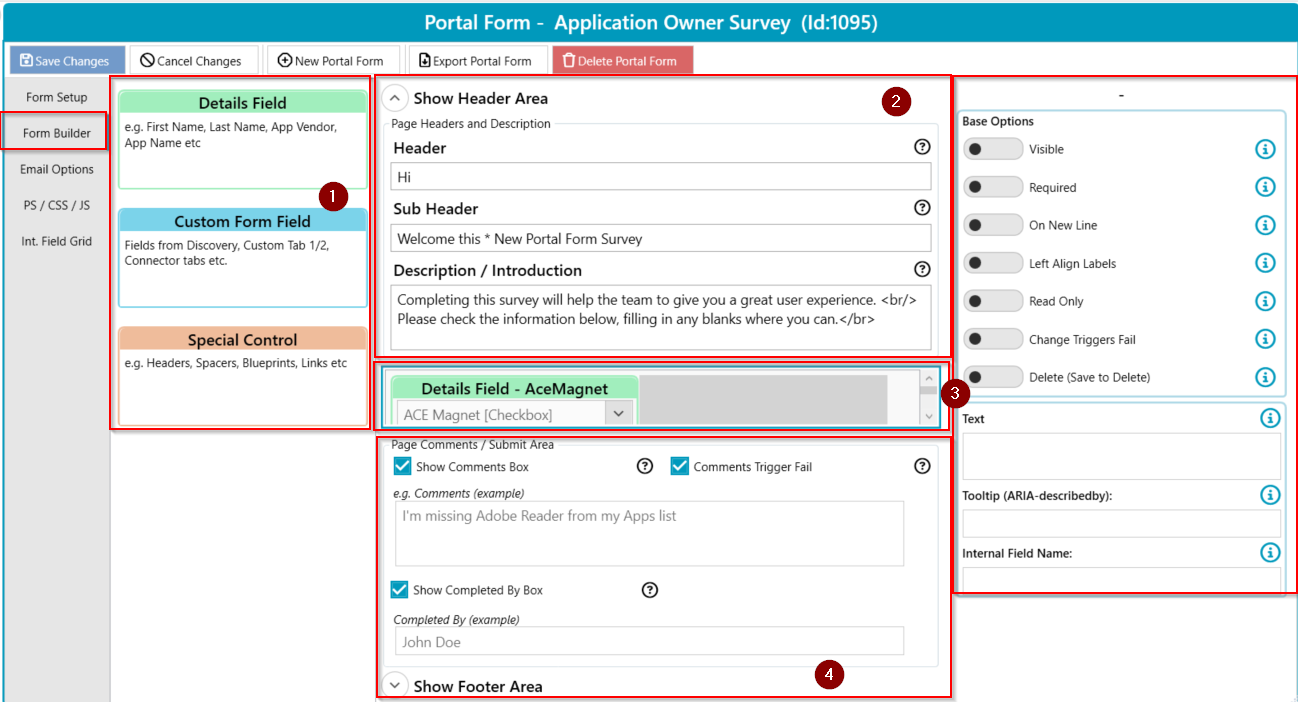The image size is (1298, 702).
Task: Click the Description / Introduction text area
Action: pyautogui.click(x=660, y=317)
